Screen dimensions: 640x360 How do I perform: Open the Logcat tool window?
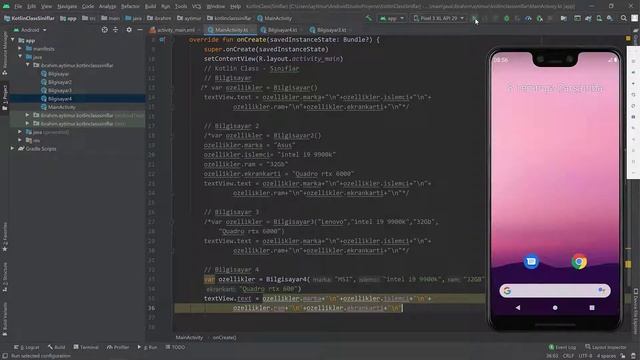(x=27, y=347)
